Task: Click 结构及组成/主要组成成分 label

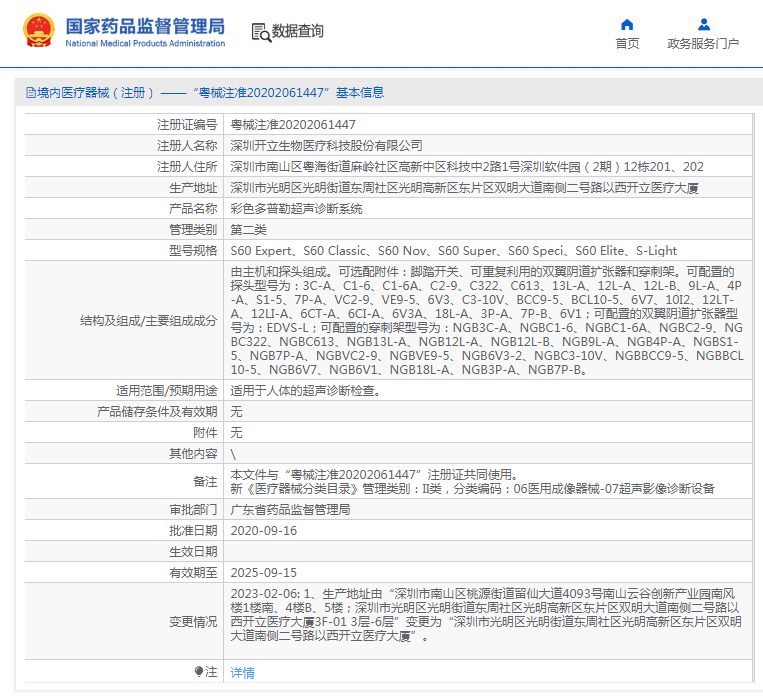Action: pyautogui.click(x=148, y=321)
